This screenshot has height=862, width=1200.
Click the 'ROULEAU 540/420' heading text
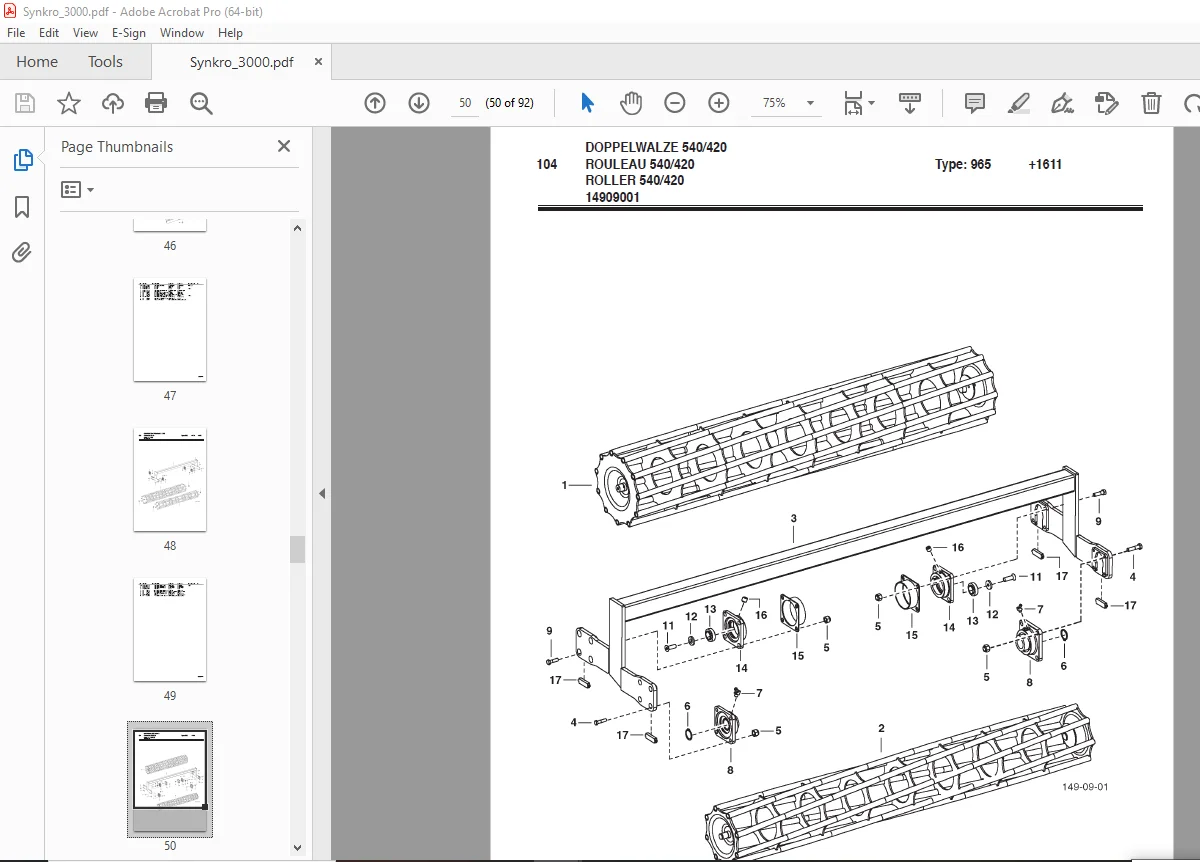[640, 164]
